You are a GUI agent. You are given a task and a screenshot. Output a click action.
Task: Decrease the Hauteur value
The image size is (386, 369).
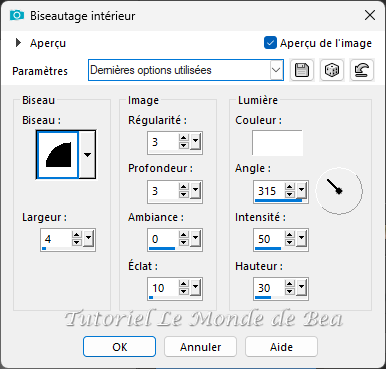pos(290,292)
